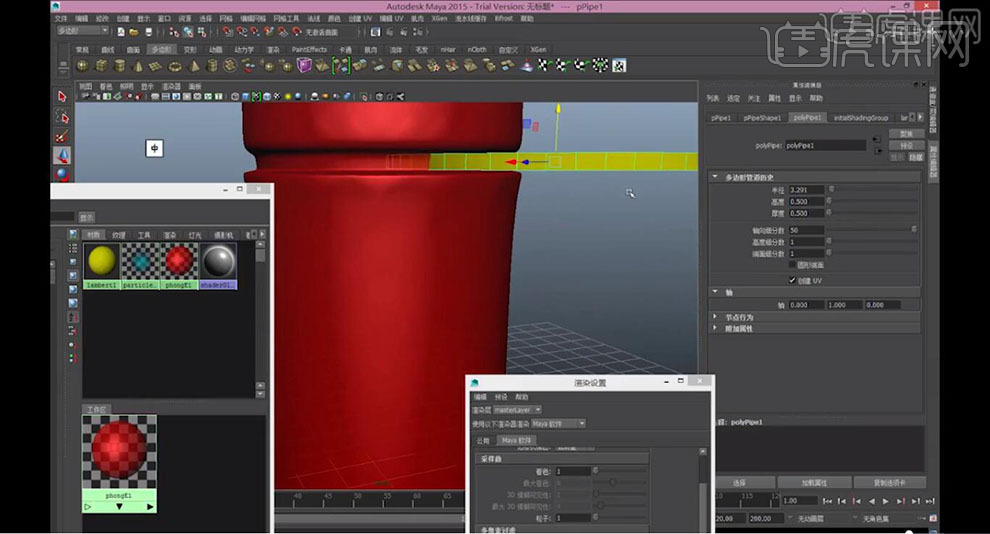Switch to the initialShadingGroup tab

861,117
